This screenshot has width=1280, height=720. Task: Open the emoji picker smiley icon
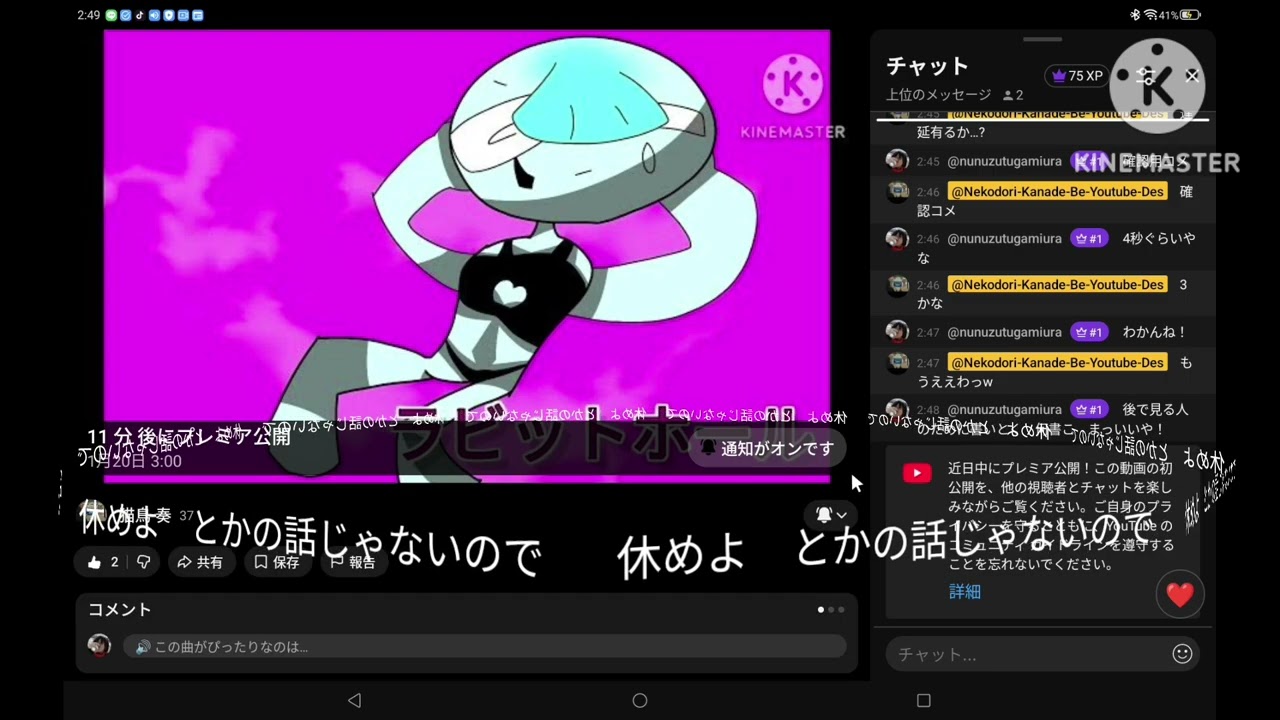coord(1182,654)
